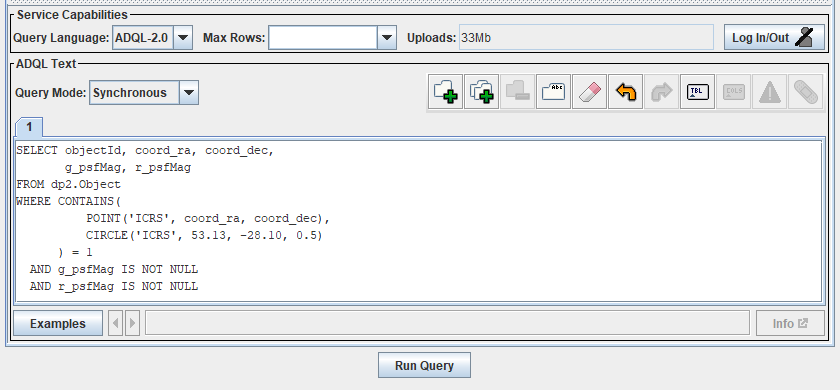840x390 pixels.
Task: Go to the previous example arrow
Action: pyautogui.click(x=115, y=324)
